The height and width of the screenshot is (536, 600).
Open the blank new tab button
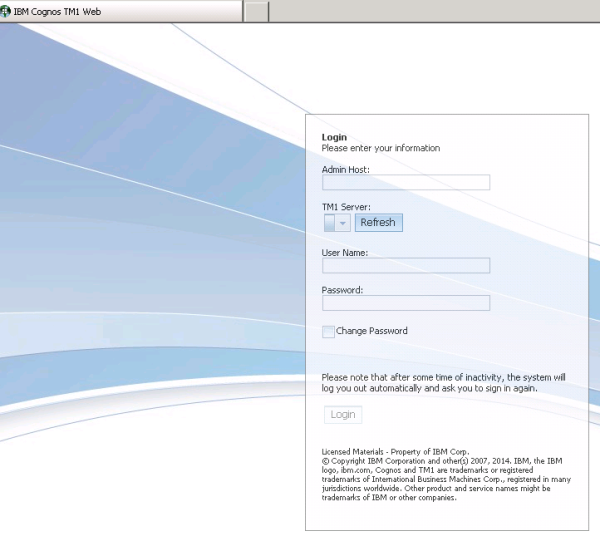point(256,12)
